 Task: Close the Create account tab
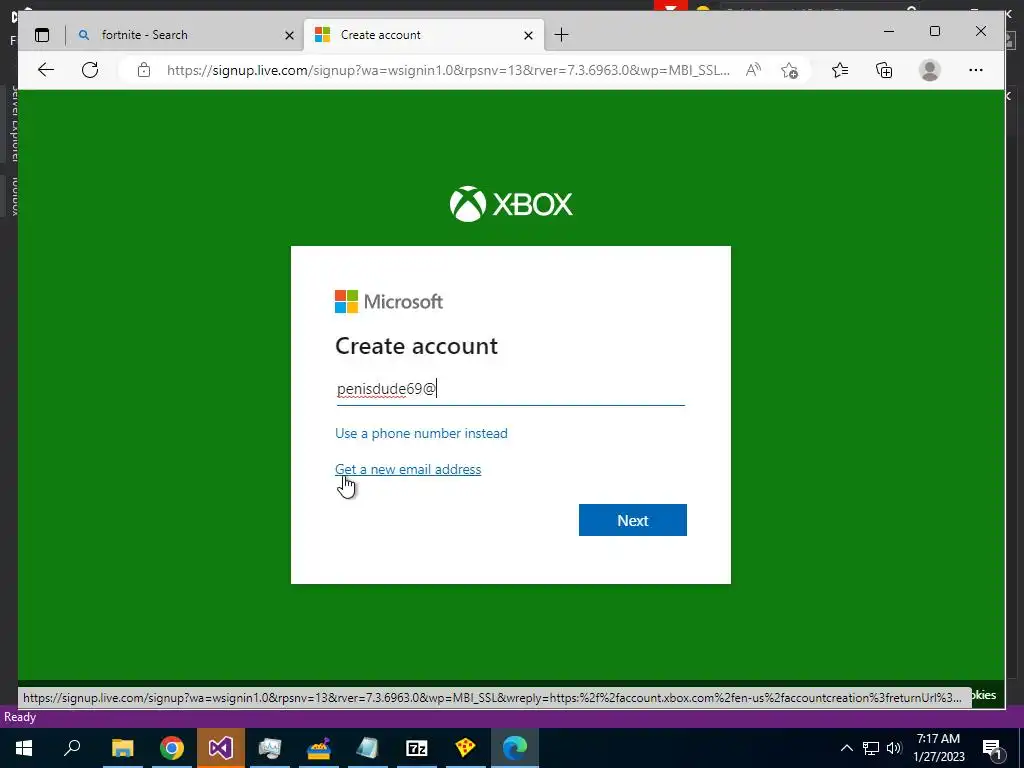[528, 35]
